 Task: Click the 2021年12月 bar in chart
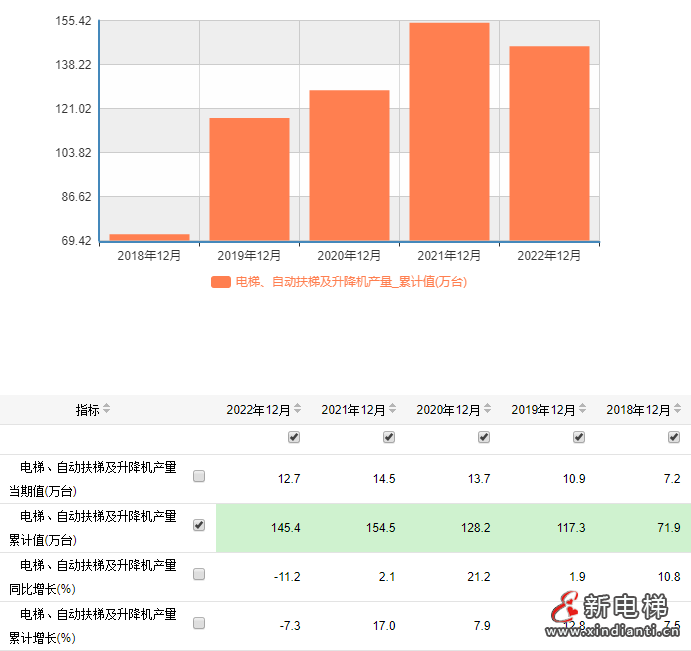(449, 132)
